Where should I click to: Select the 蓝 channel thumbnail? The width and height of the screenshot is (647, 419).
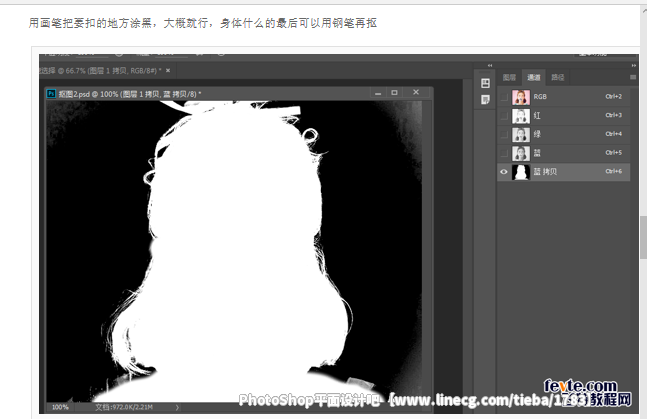pos(520,153)
